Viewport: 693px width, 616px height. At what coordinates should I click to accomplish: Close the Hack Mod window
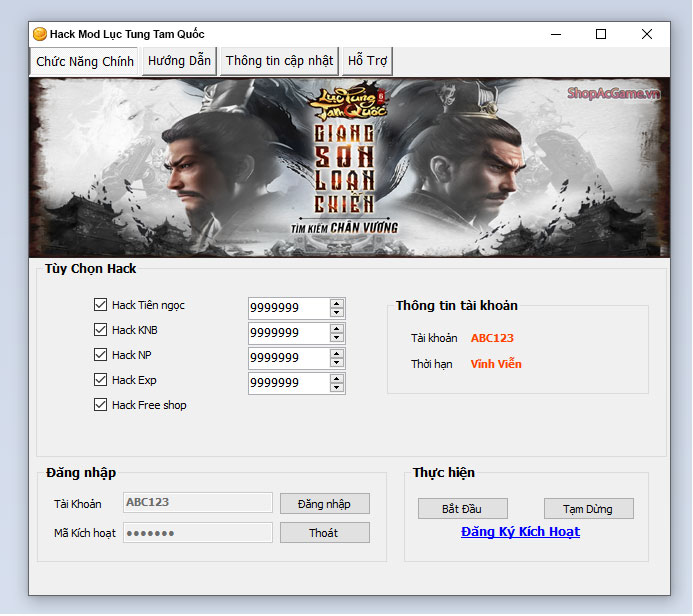coord(647,34)
